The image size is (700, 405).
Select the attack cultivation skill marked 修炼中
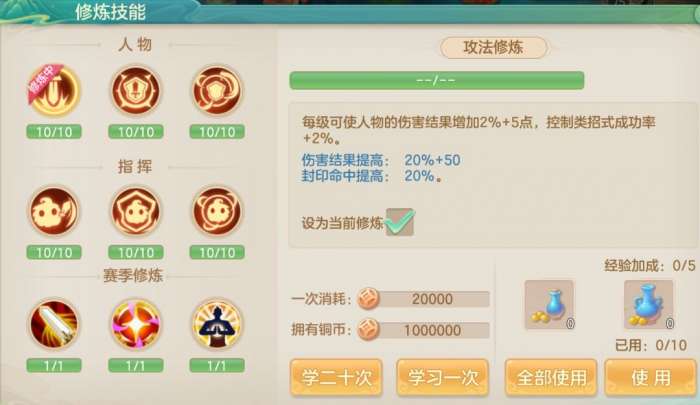[54, 91]
